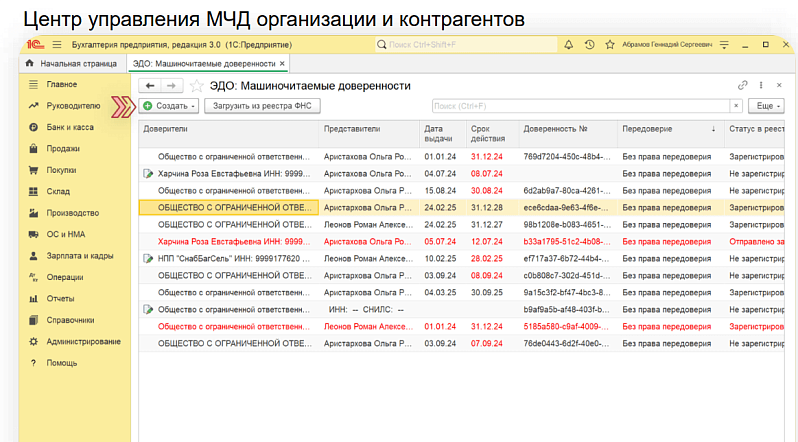The image size is (798, 442).
Task: Open Покупки section
Action: tap(61, 170)
